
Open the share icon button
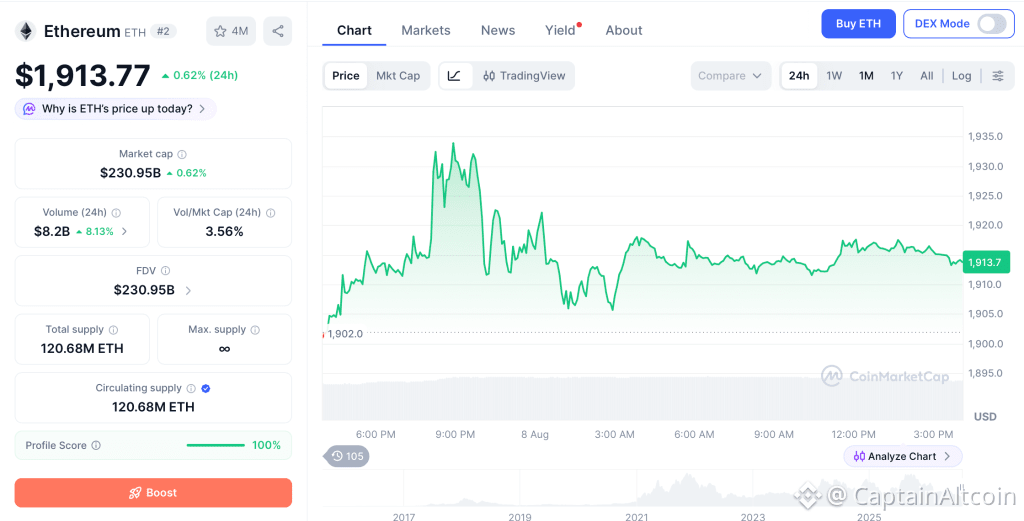pos(278,31)
